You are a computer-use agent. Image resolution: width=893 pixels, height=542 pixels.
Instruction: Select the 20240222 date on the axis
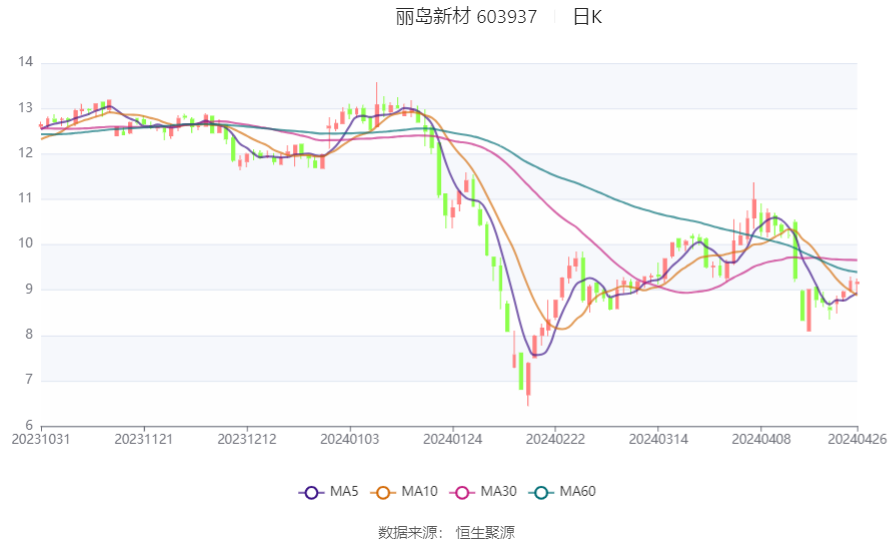[555, 438]
